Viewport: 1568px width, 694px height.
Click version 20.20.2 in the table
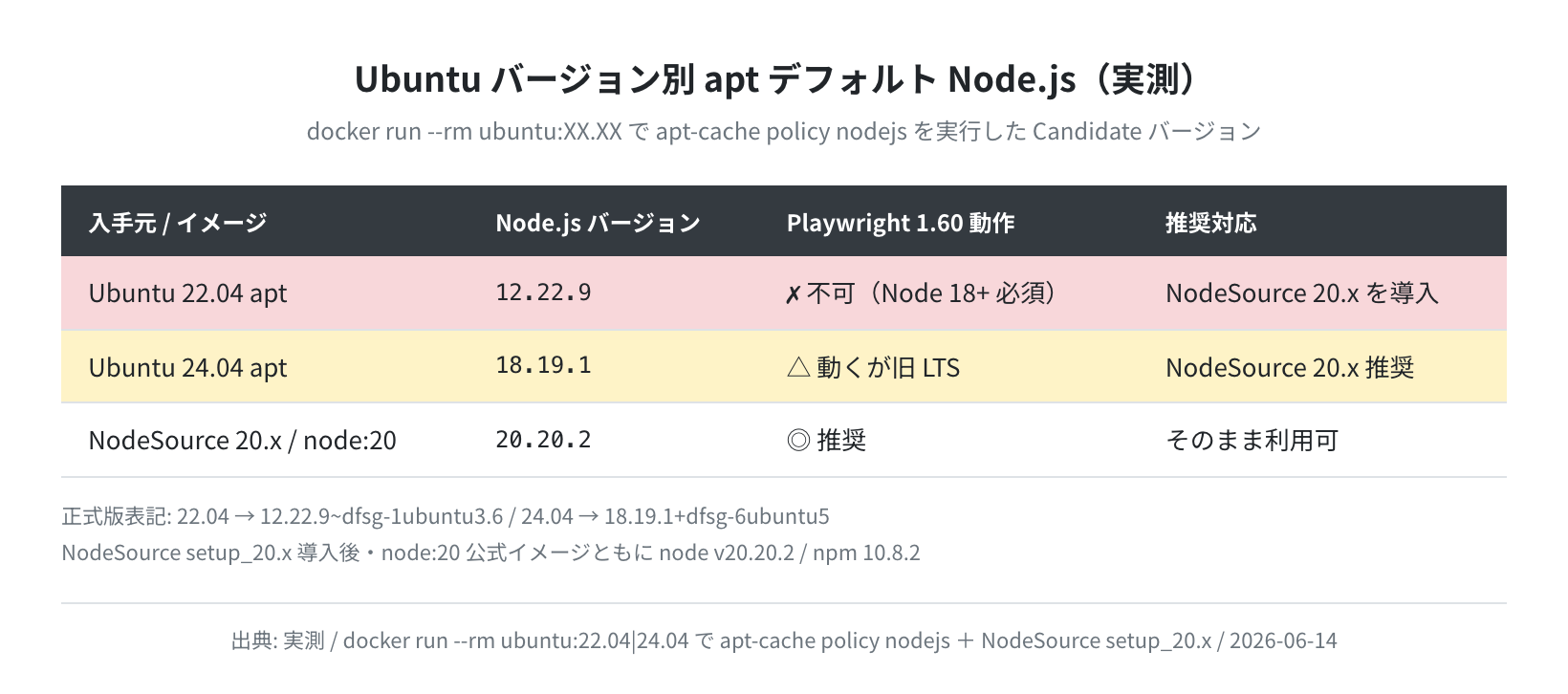coord(543,440)
